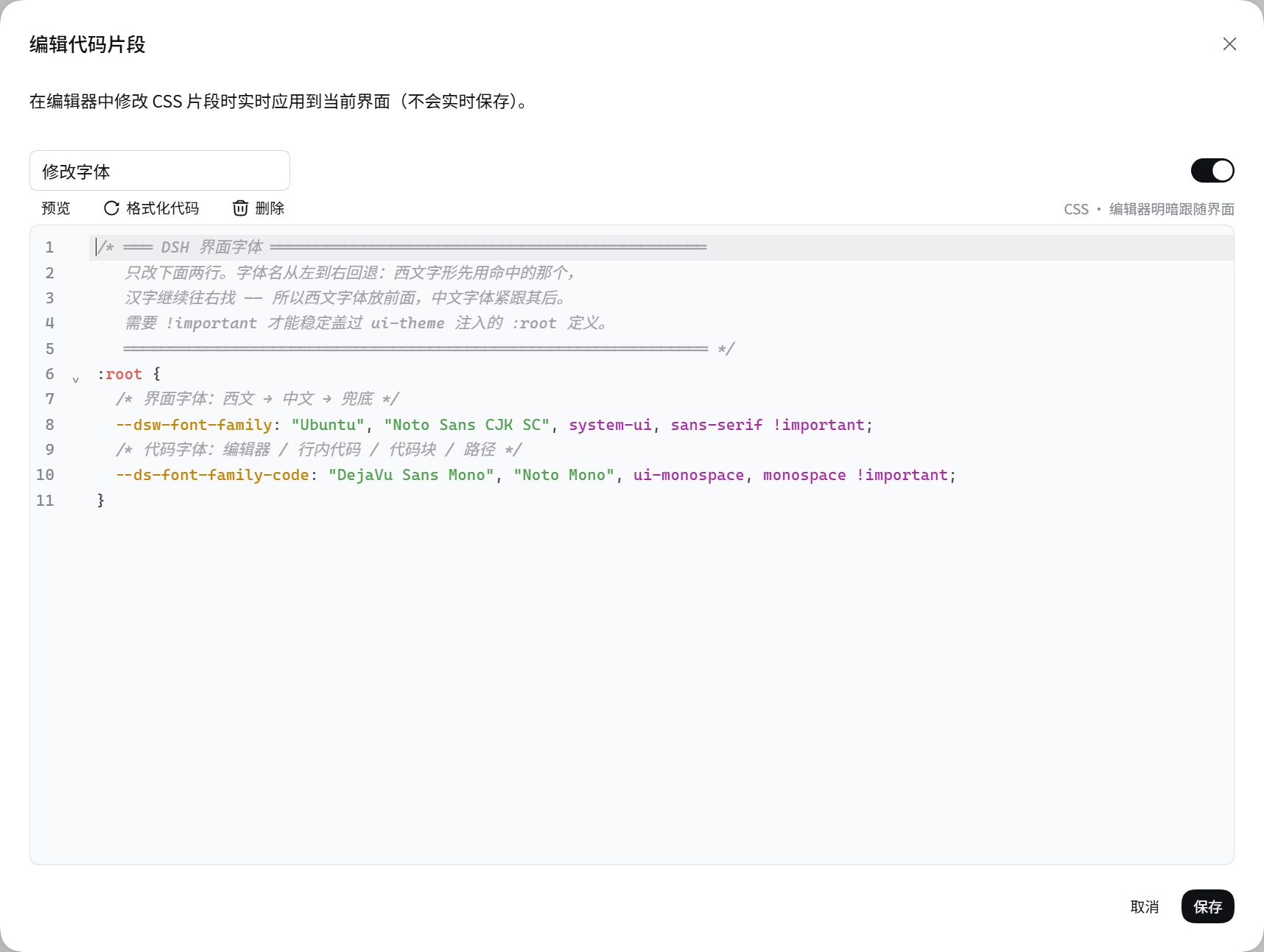Image resolution: width=1264 pixels, height=952 pixels.
Task: Click the sans-serif keyword on line 8
Action: pos(717,425)
